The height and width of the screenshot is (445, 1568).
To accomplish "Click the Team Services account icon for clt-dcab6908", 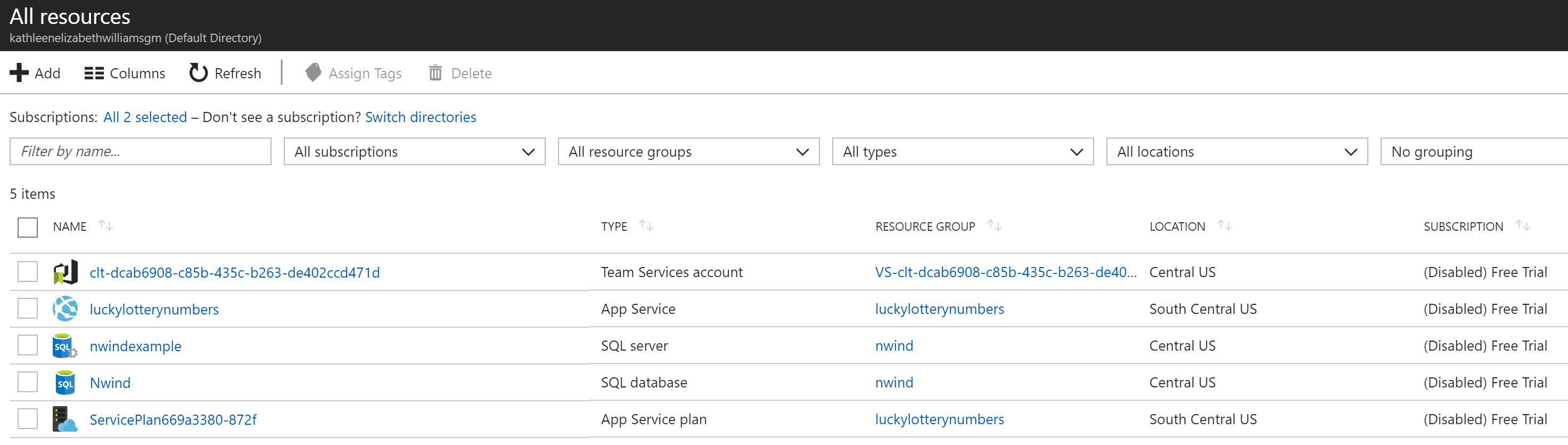I will point(65,272).
